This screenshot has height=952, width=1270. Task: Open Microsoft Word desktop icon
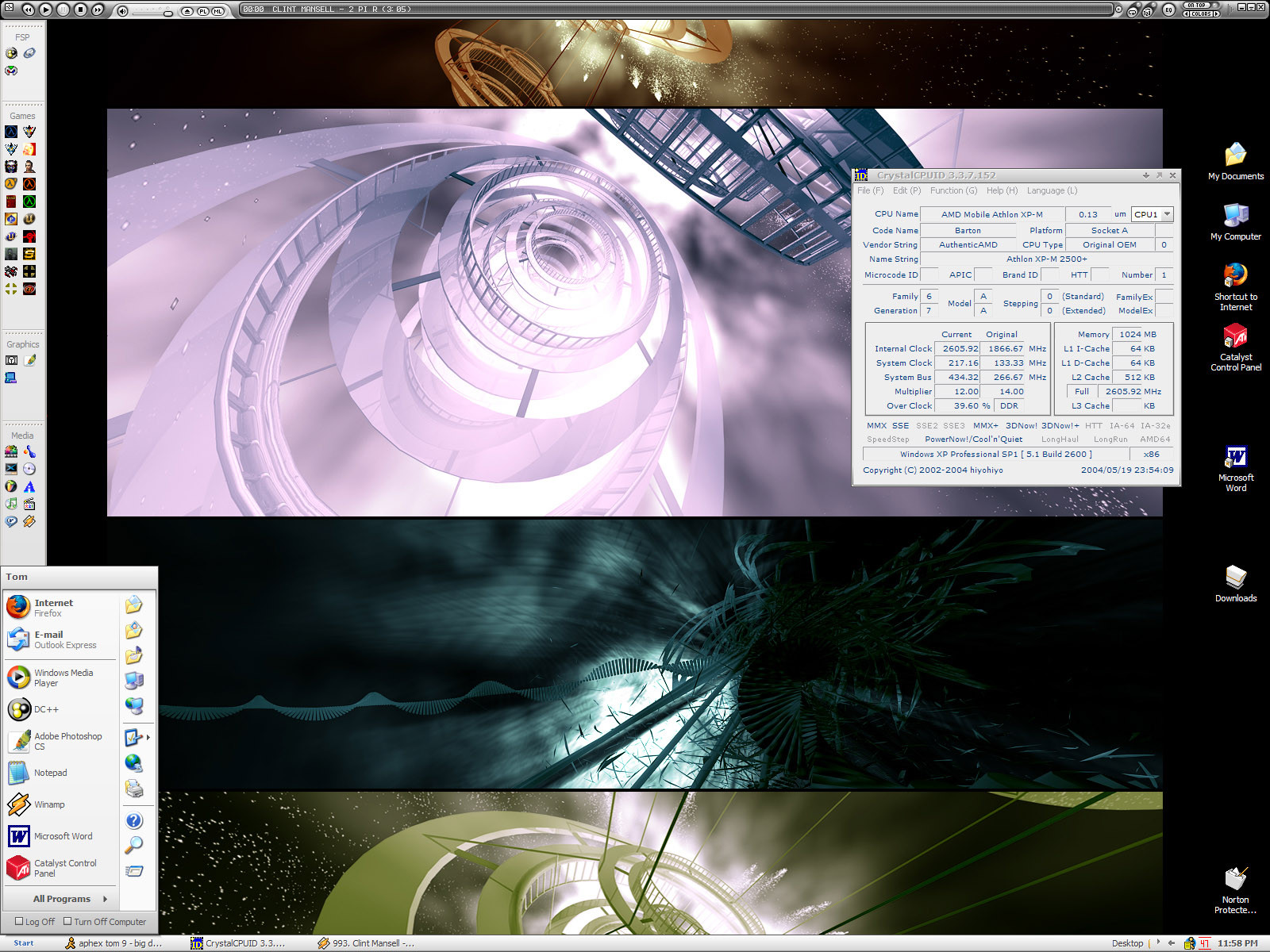click(1236, 469)
